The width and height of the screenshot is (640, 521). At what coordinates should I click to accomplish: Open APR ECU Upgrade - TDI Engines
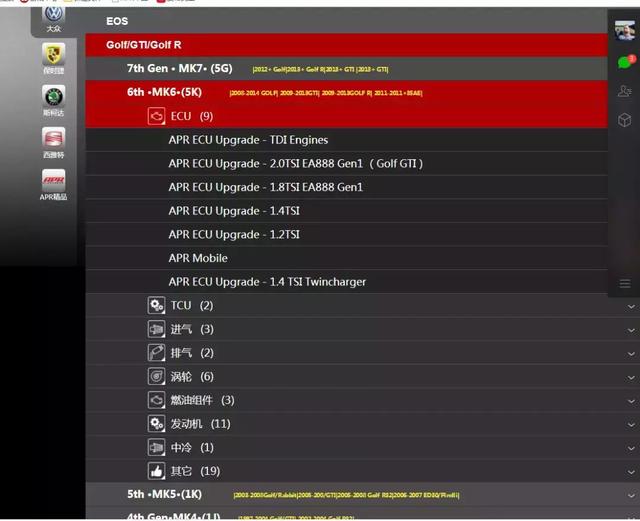pyautogui.click(x=248, y=140)
